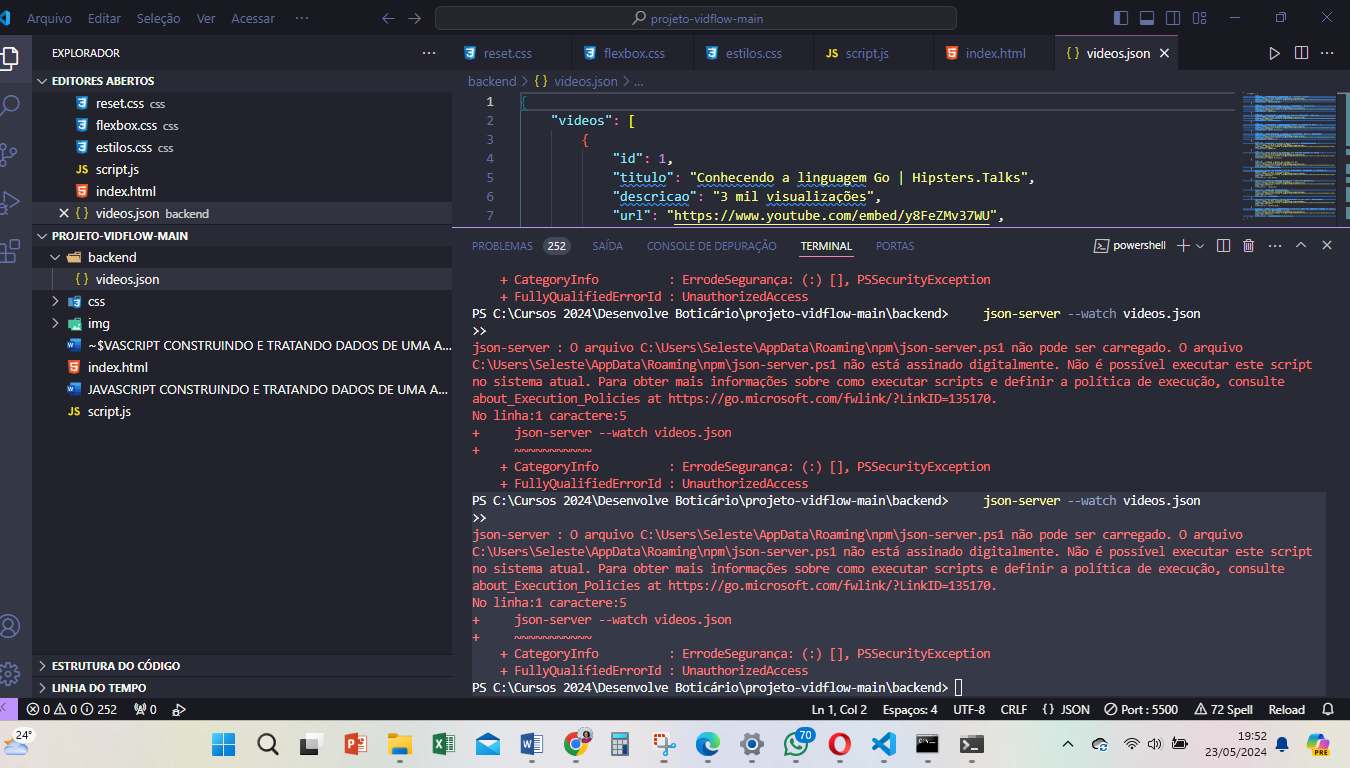
Task: Go back with the navigation arrow
Action: (389, 18)
